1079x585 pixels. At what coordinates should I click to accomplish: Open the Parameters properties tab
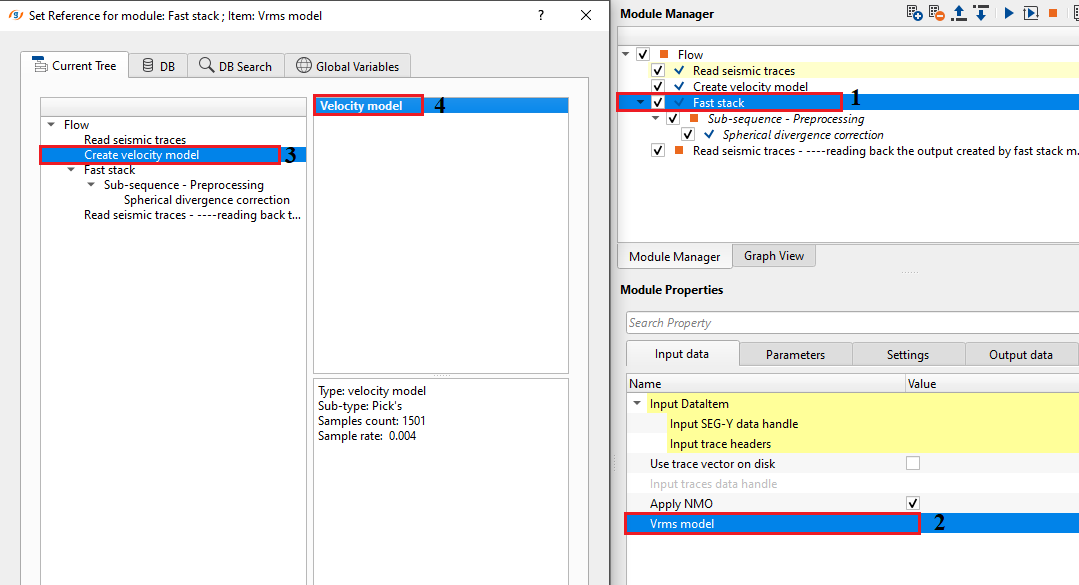pyautogui.click(x=795, y=354)
